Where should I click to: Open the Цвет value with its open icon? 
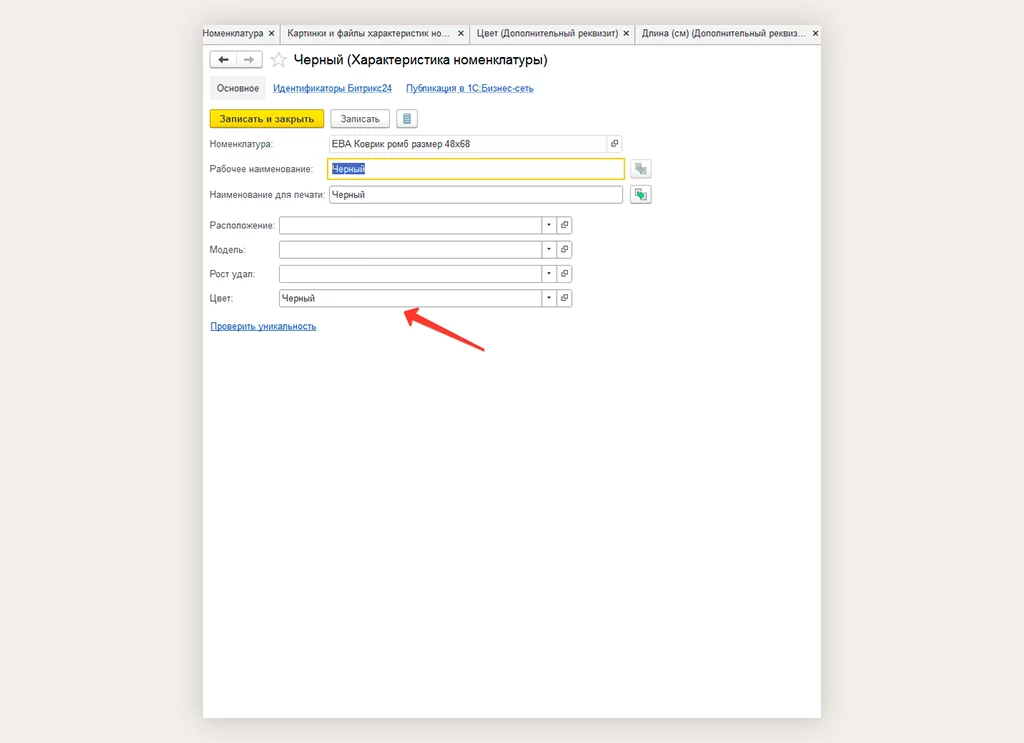point(564,298)
